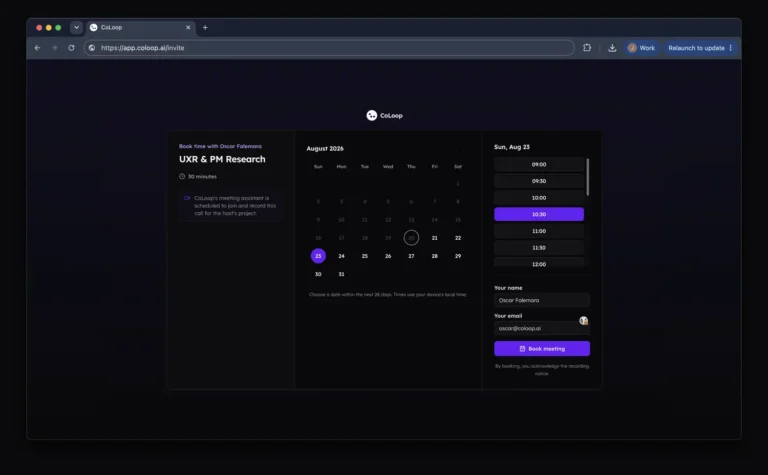Pick August 28 on the calendar
This screenshot has height=475, width=768.
coord(434,256)
